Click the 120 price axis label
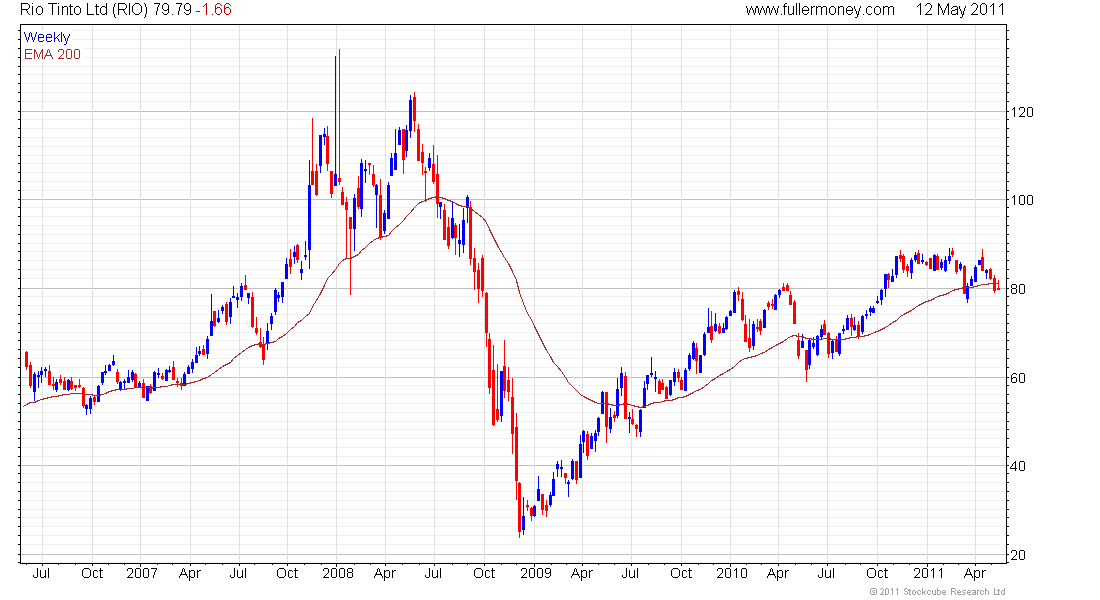 1021,112
